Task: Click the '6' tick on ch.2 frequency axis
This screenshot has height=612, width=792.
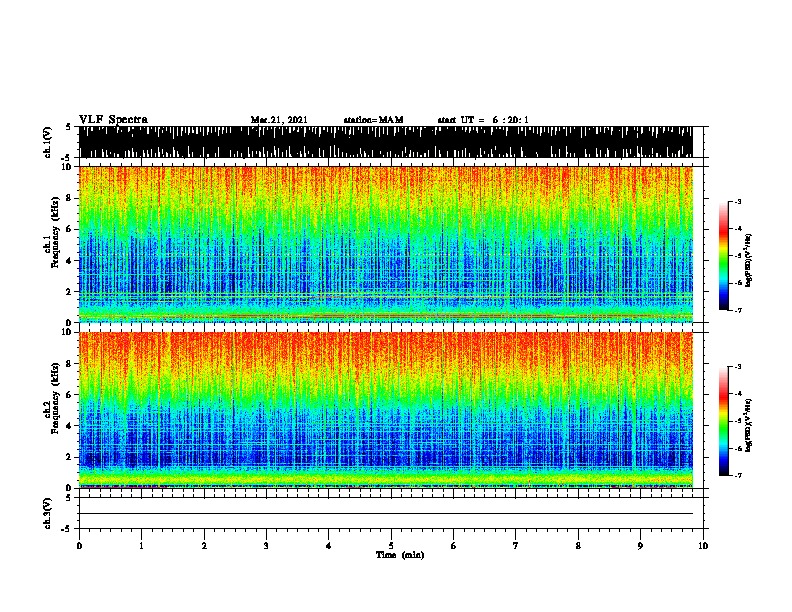Action: point(71,395)
